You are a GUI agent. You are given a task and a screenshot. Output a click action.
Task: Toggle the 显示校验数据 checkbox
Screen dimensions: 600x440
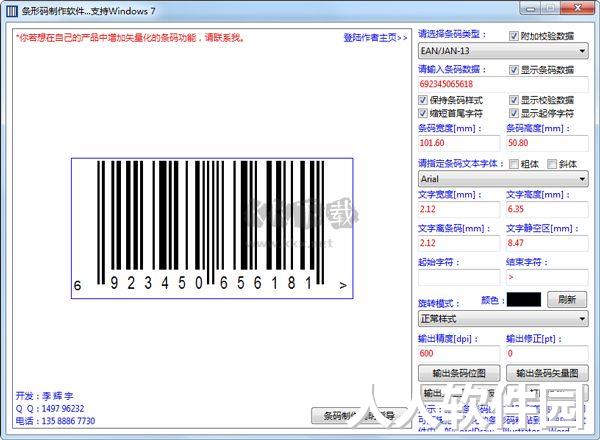pyautogui.click(x=514, y=100)
